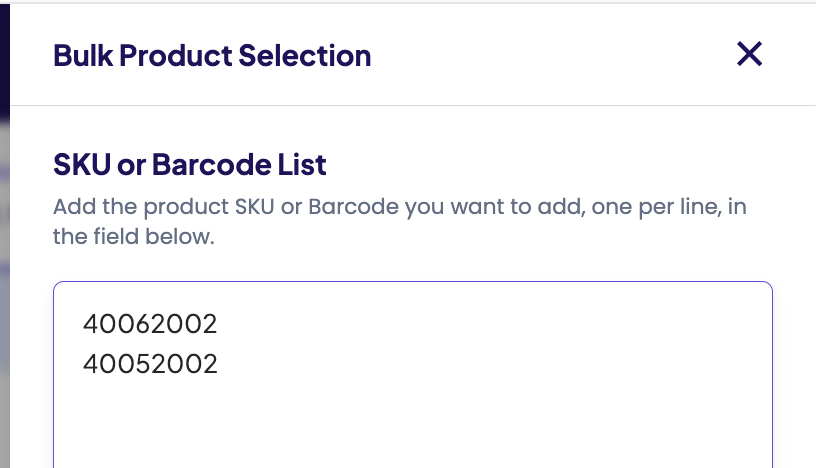Place cursor at end of 40052002 line
Screen dimensions: 816x468
point(219,364)
